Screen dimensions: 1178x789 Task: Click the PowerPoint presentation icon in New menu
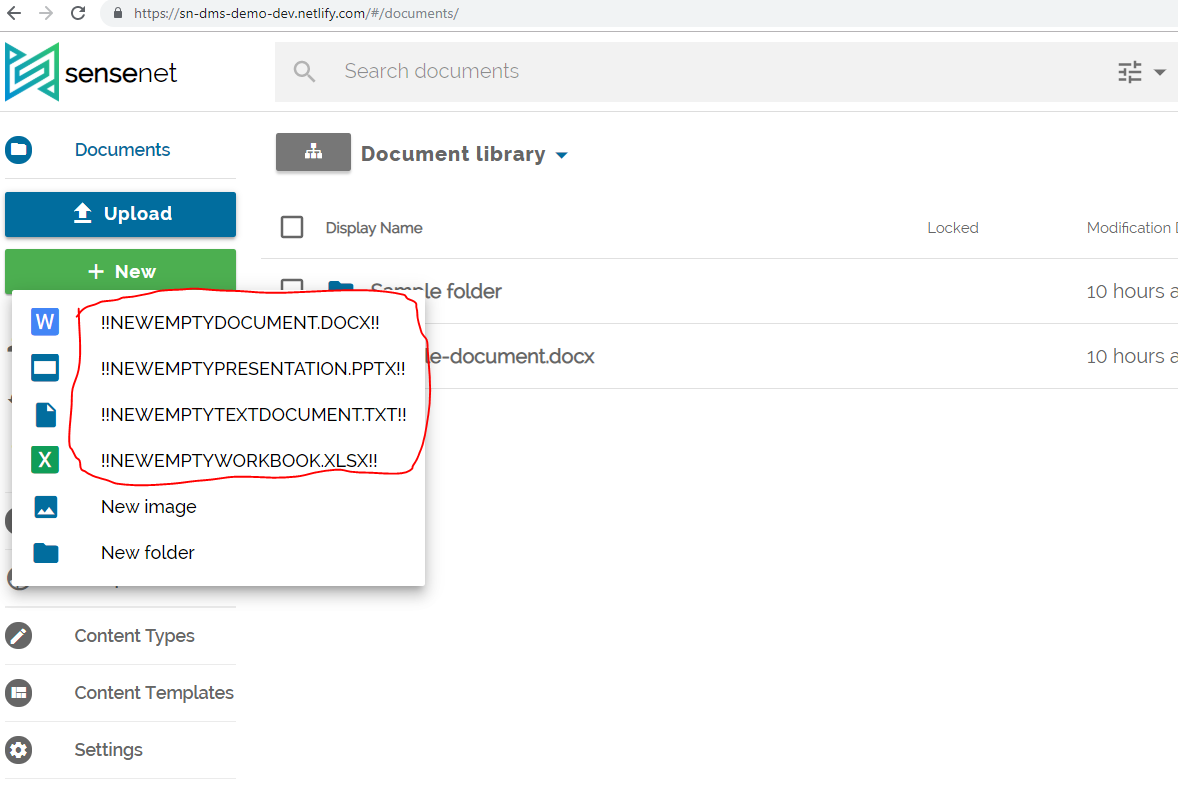coord(45,367)
